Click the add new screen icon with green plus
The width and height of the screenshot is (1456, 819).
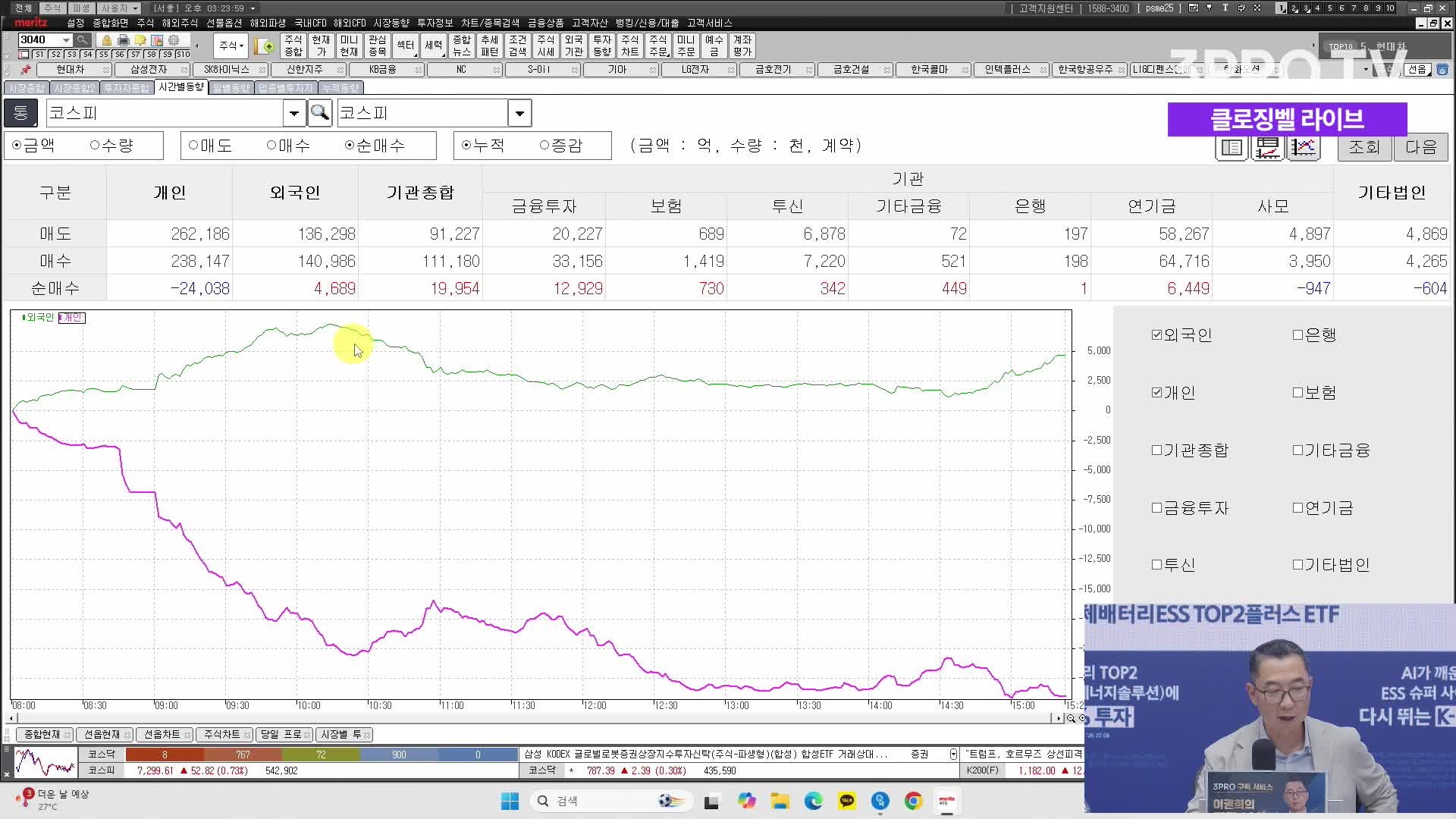(x=264, y=46)
